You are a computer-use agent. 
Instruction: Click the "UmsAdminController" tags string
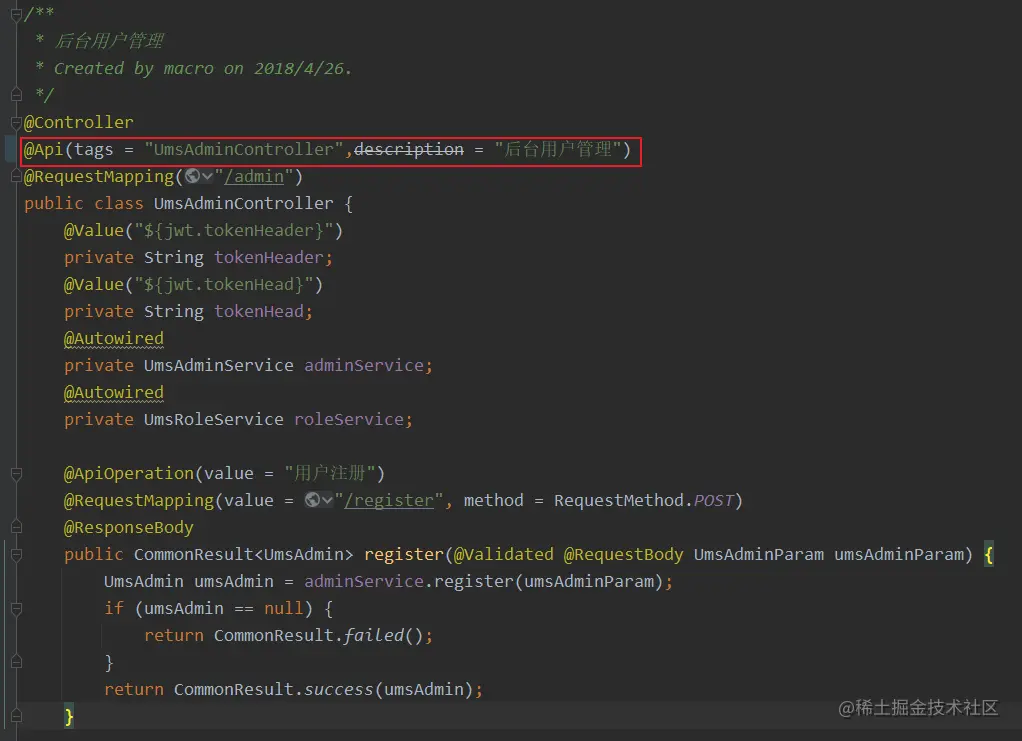pos(244,149)
